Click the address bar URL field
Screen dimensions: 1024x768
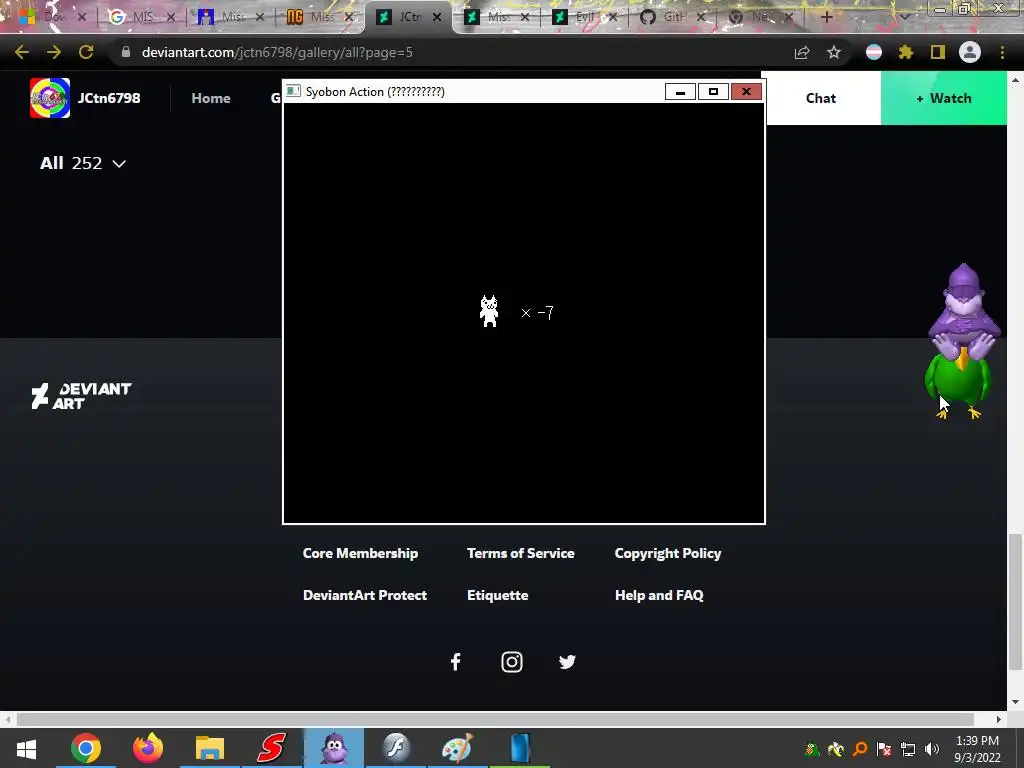[x=451, y=52]
